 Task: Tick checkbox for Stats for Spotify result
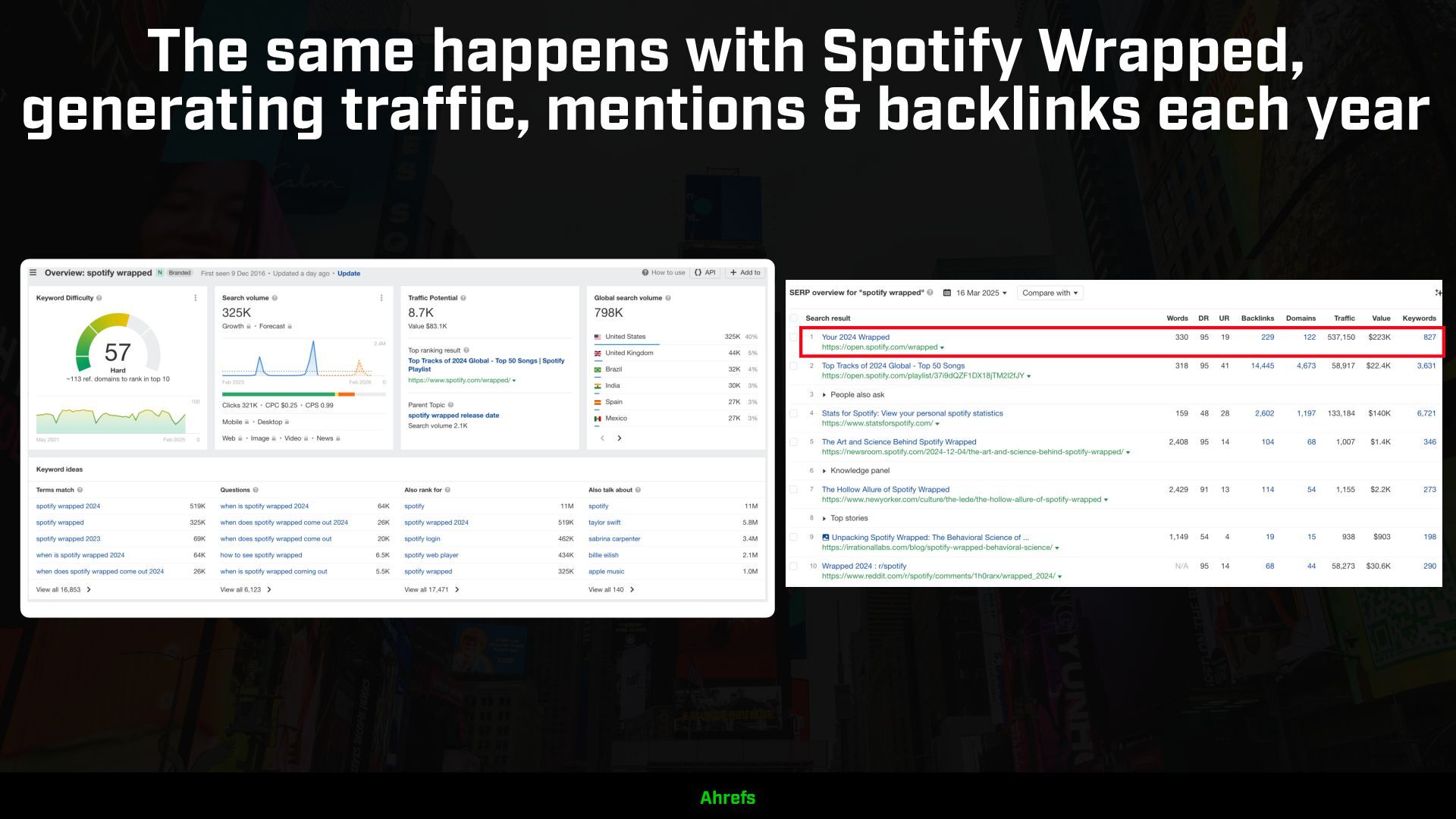point(793,414)
